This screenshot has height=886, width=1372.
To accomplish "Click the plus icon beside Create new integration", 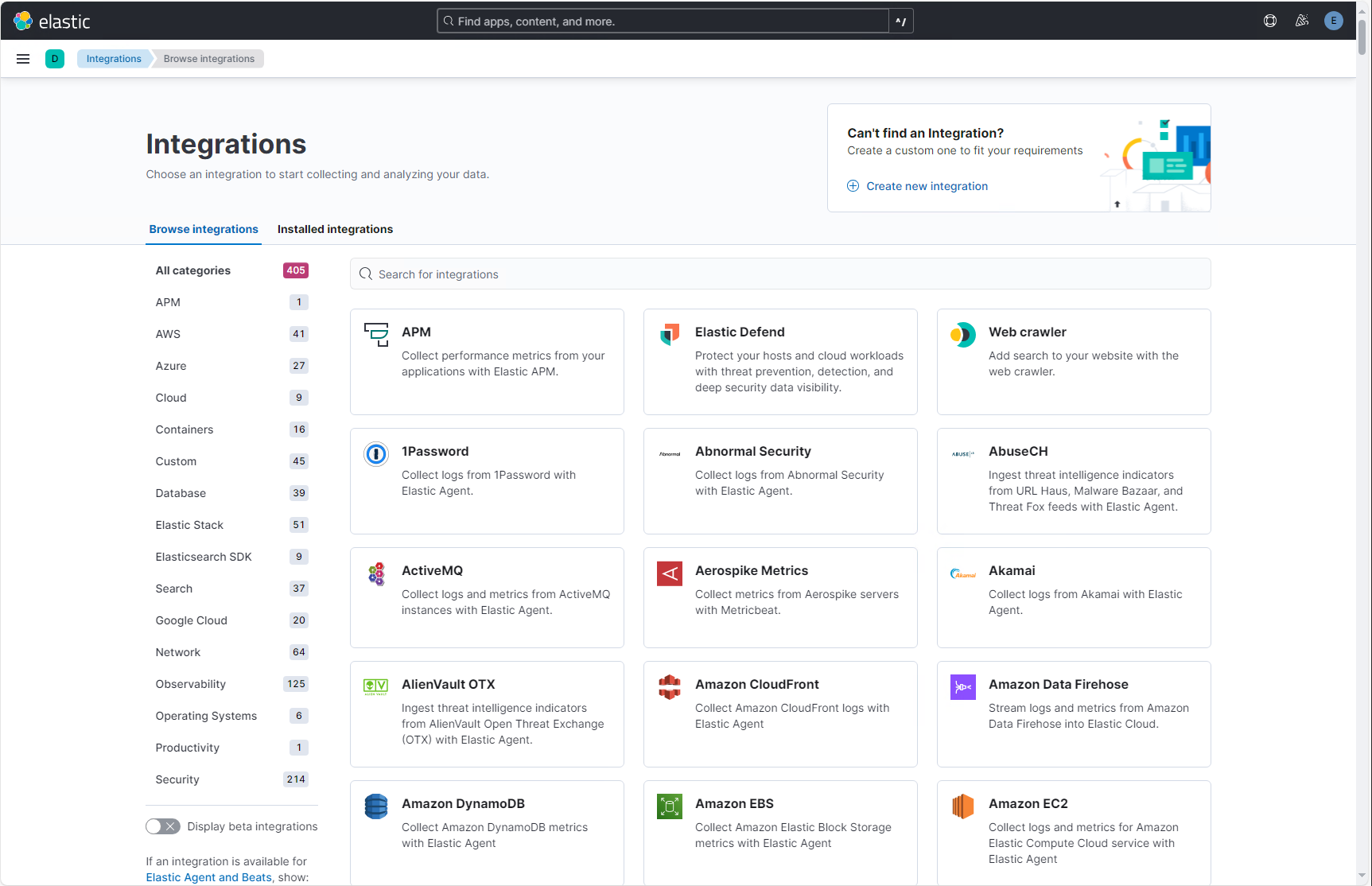I will tap(853, 186).
